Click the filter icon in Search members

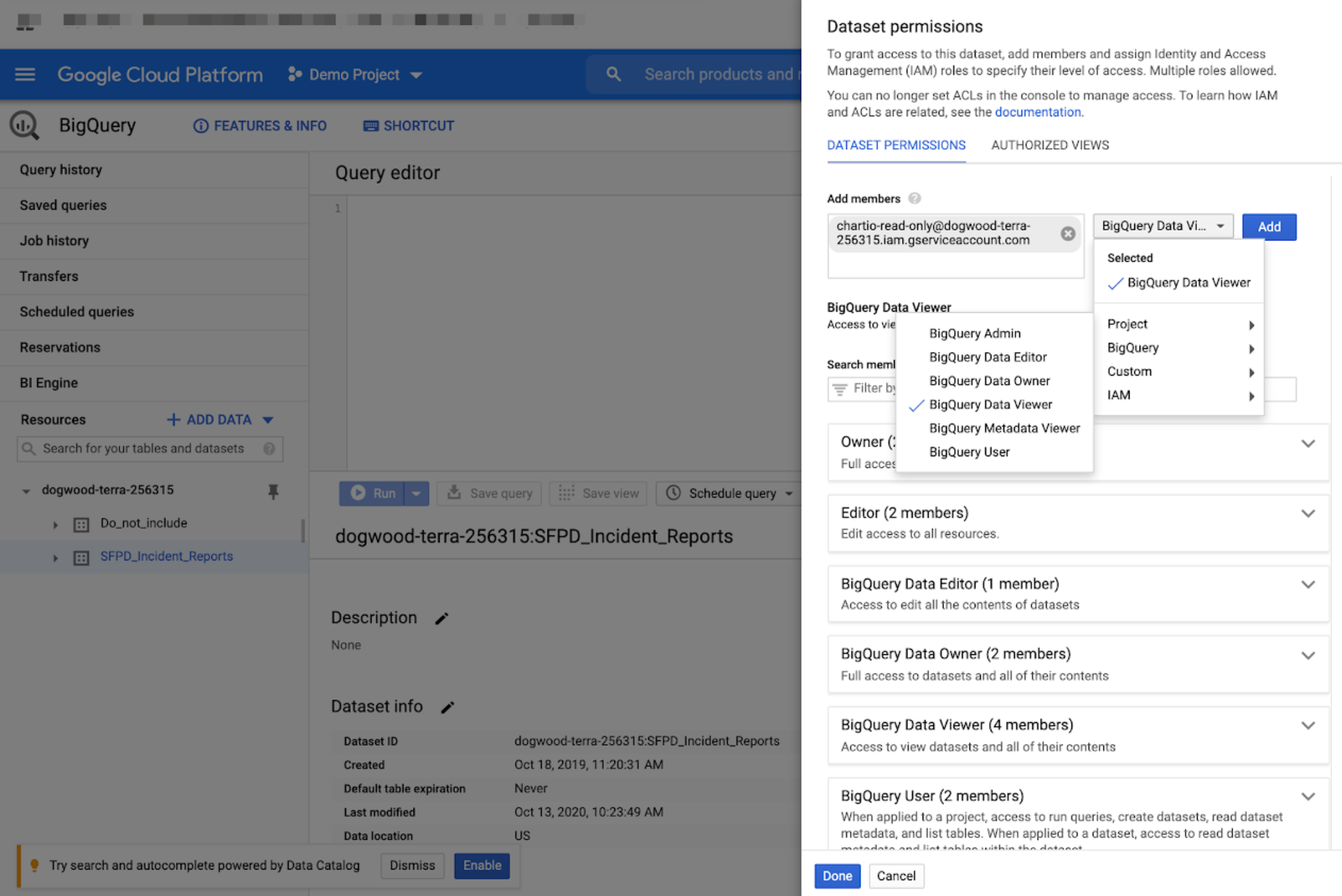[x=840, y=389]
